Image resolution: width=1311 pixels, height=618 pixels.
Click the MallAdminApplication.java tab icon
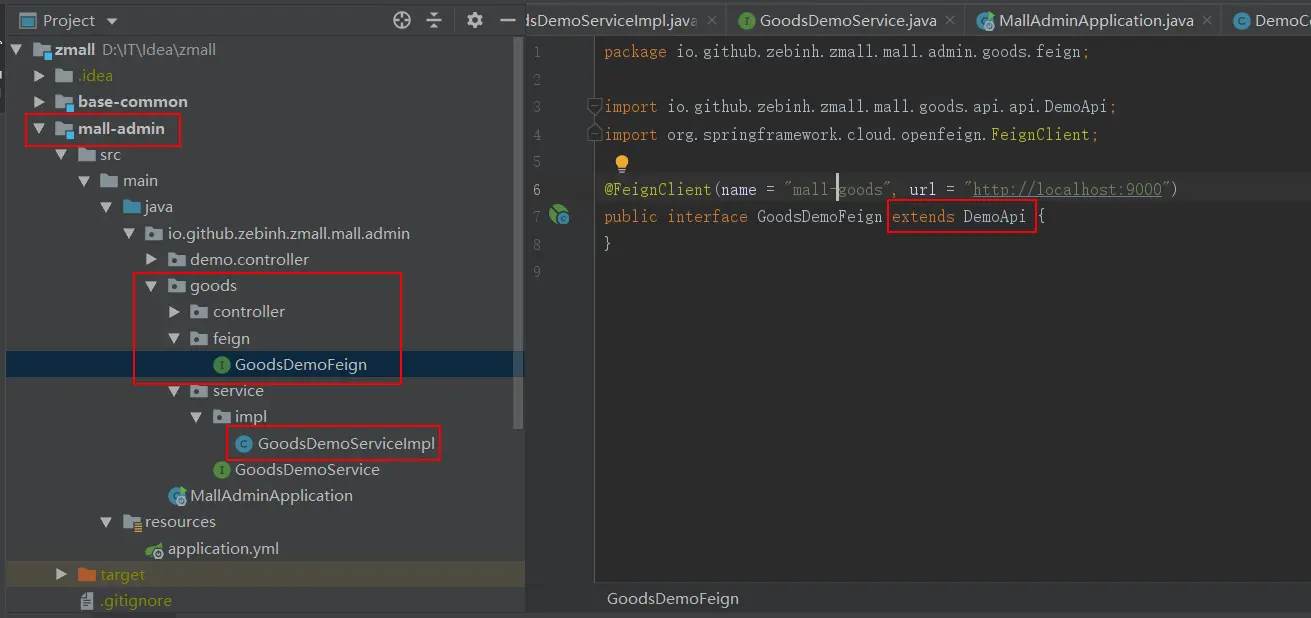coord(985,20)
